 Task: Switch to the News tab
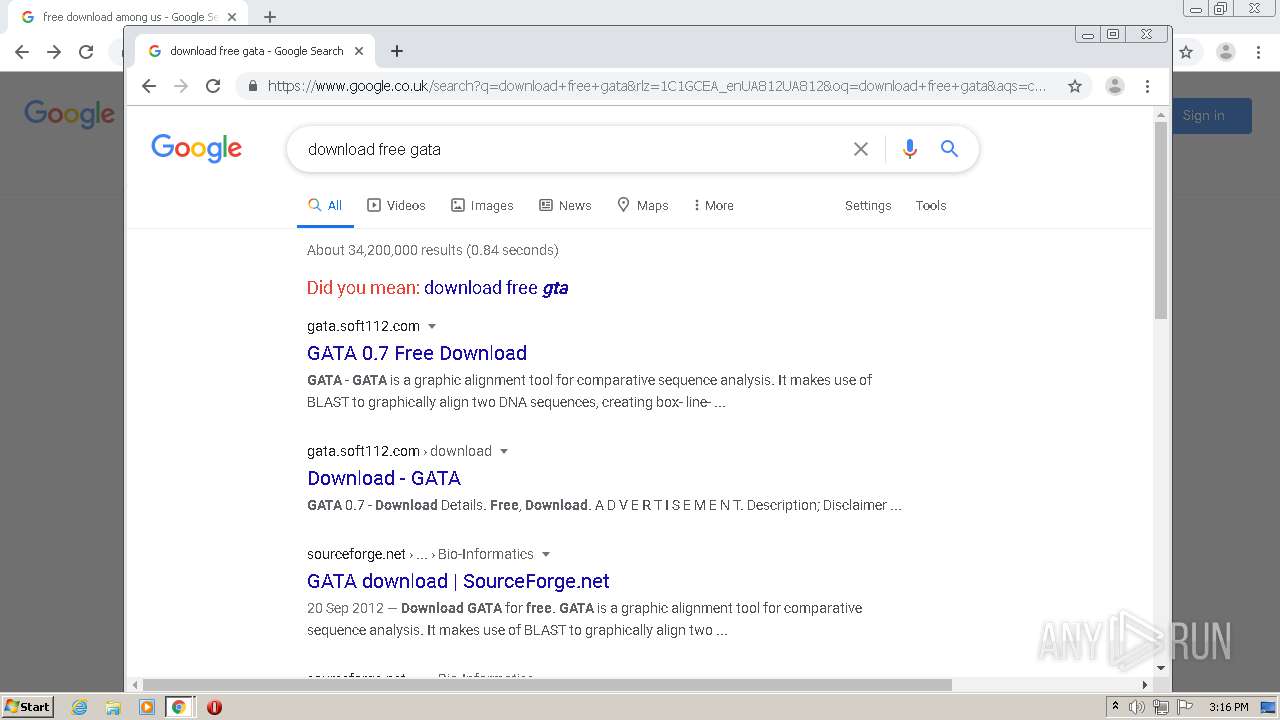coord(565,205)
